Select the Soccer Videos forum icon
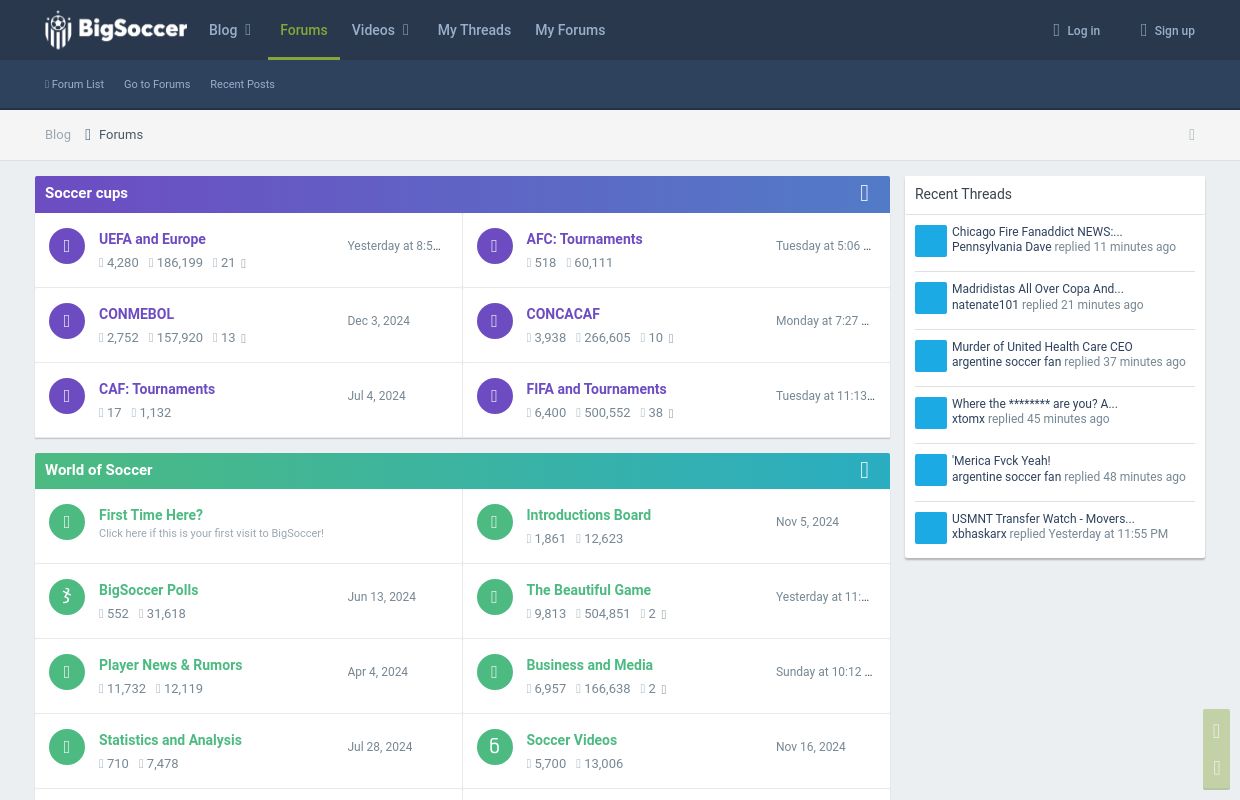Image resolution: width=1240 pixels, height=800 pixels. pos(494,747)
